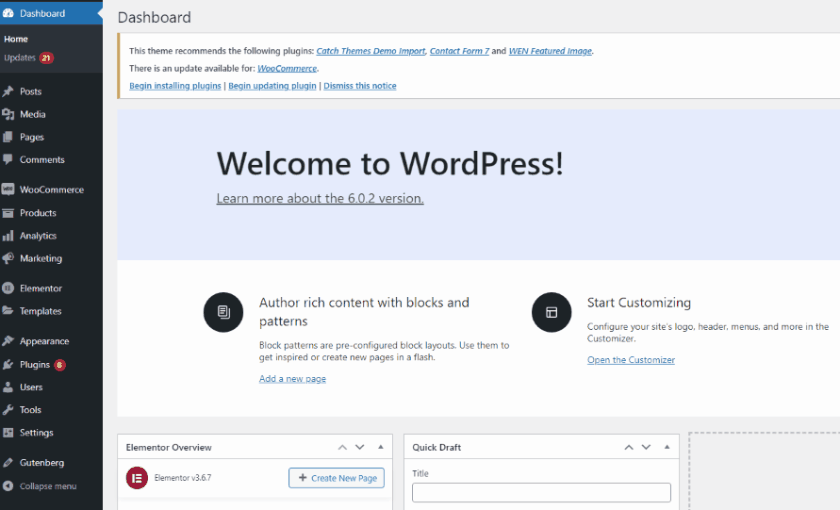Click the red Elementor logo in overview widget
The height and width of the screenshot is (510, 840).
tap(137, 478)
